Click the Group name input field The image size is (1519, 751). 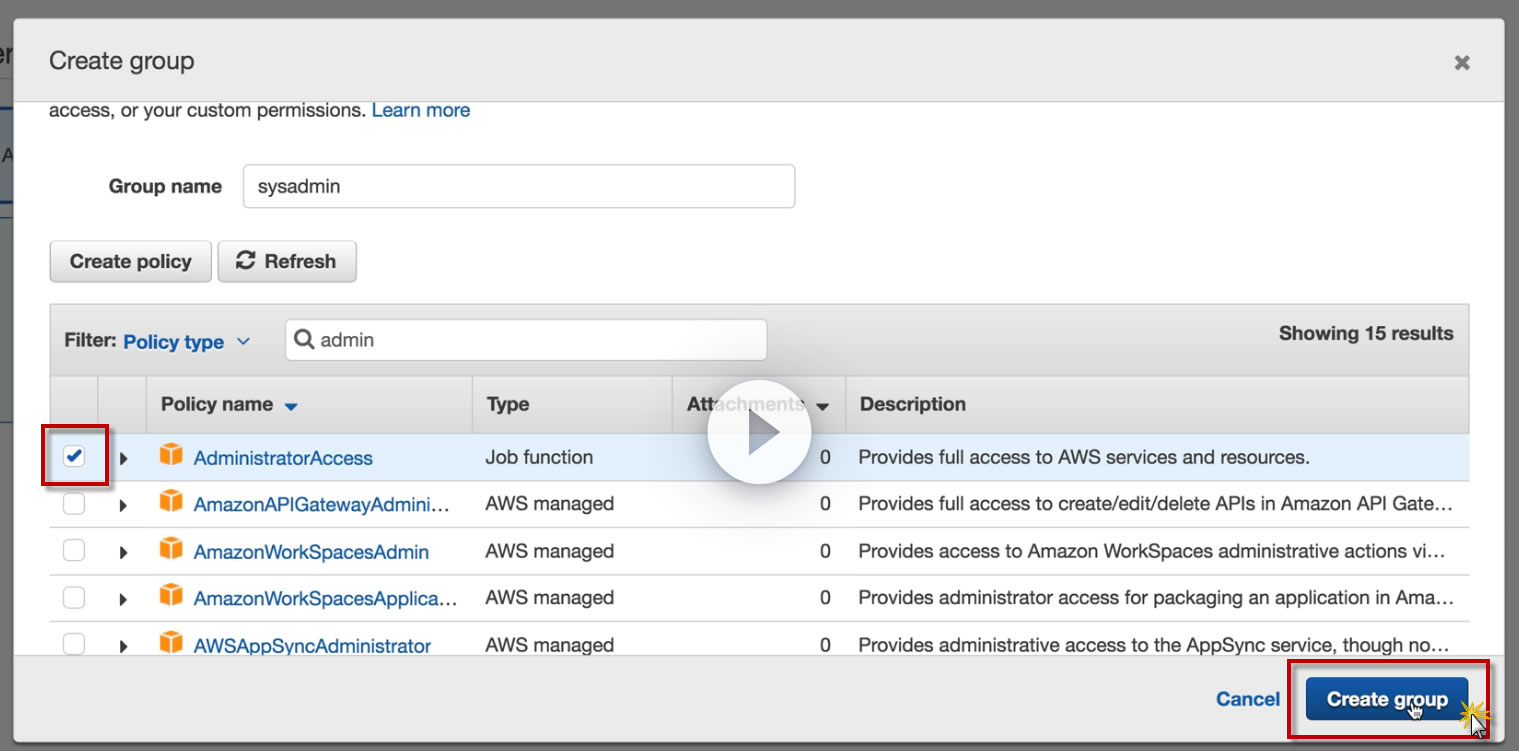[x=518, y=186]
